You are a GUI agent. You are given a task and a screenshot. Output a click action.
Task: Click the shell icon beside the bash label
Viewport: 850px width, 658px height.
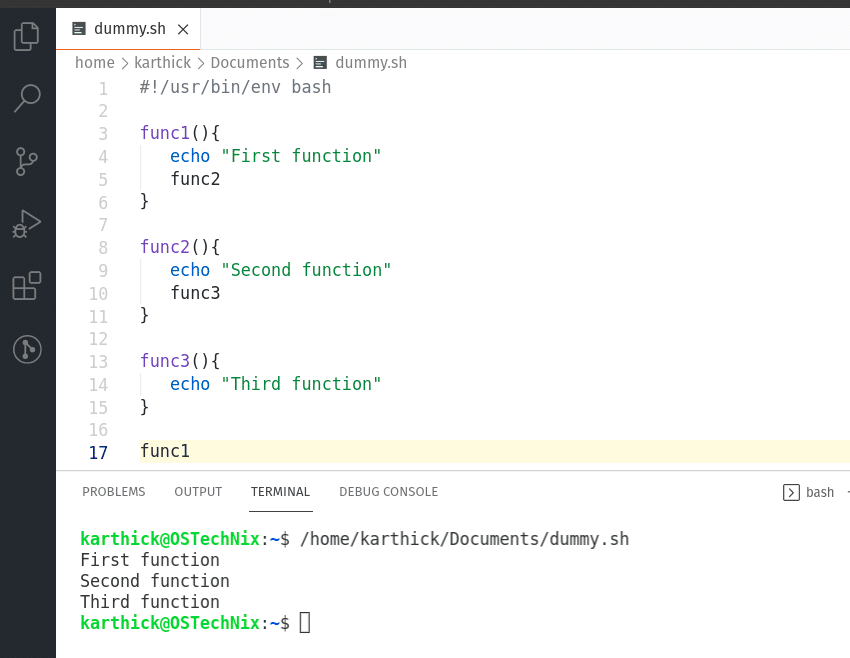coord(789,492)
